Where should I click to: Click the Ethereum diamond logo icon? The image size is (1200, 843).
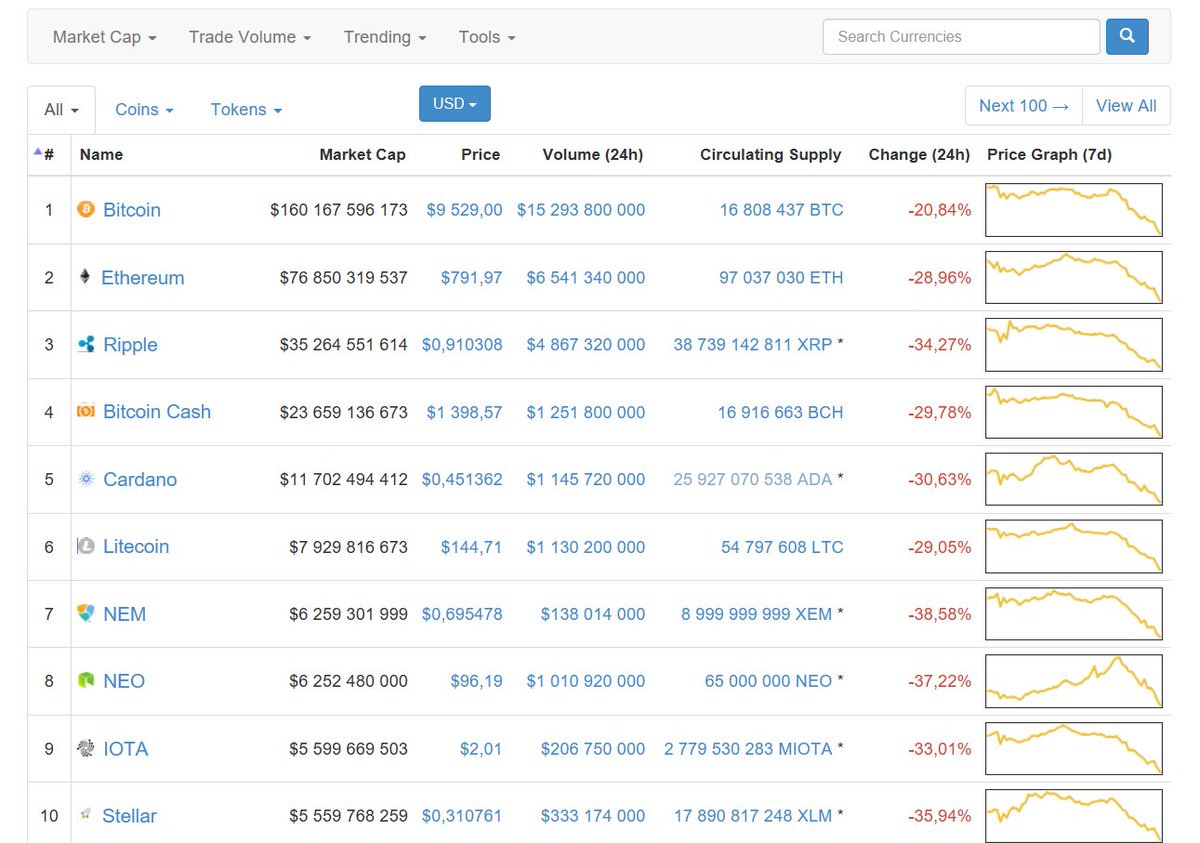(85, 277)
